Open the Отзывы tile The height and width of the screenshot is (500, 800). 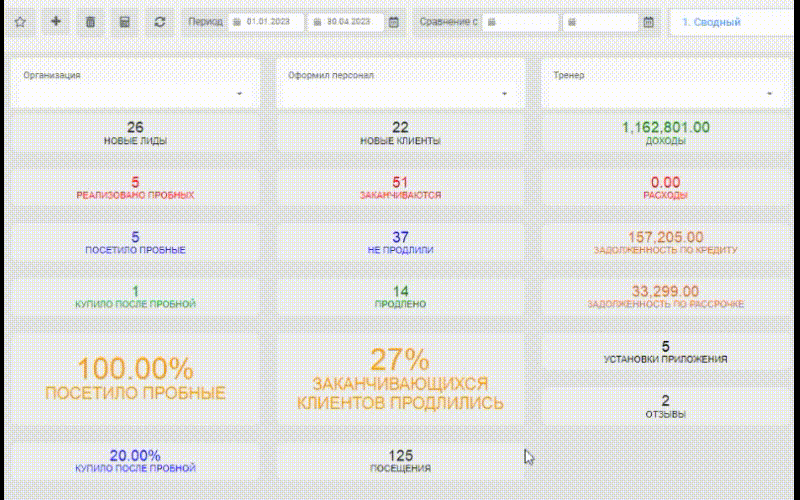(x=665, y=406)
